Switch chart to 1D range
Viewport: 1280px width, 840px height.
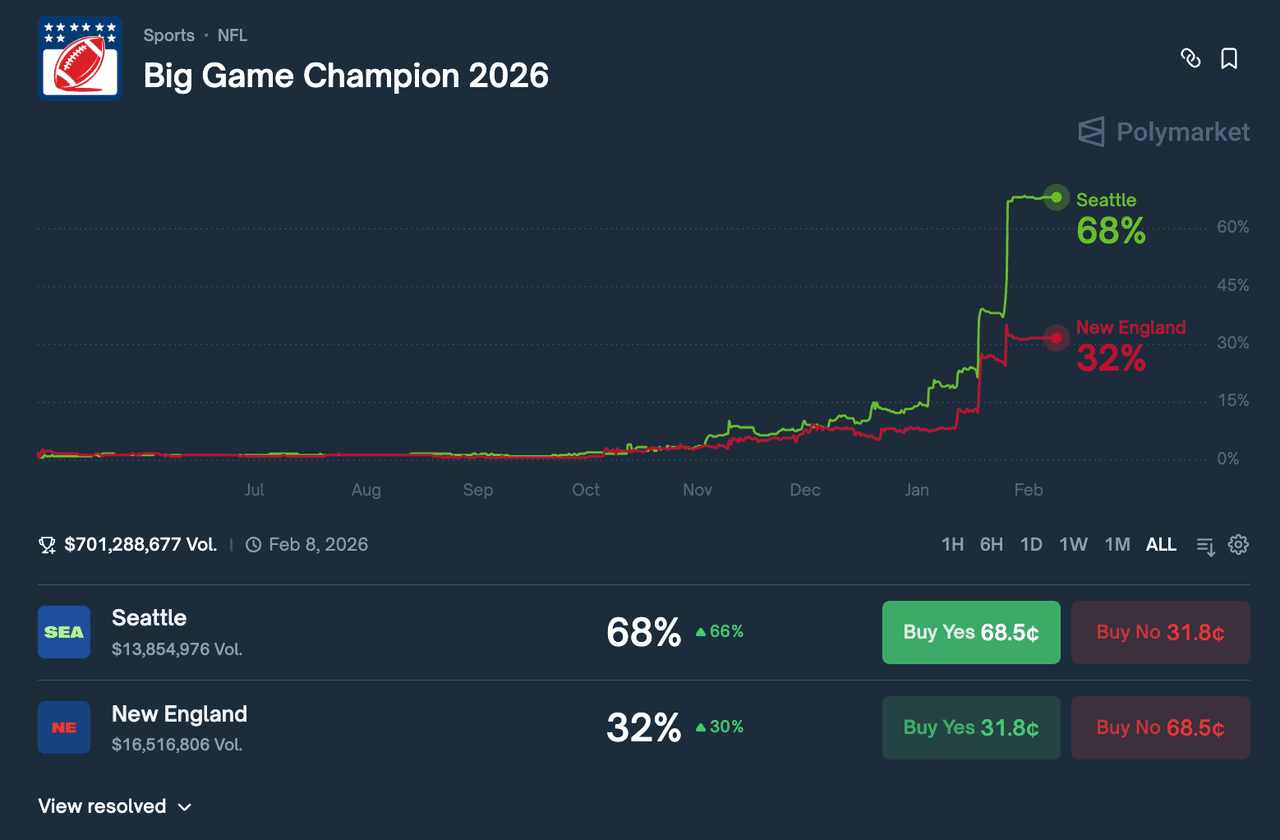(1031, 545)
